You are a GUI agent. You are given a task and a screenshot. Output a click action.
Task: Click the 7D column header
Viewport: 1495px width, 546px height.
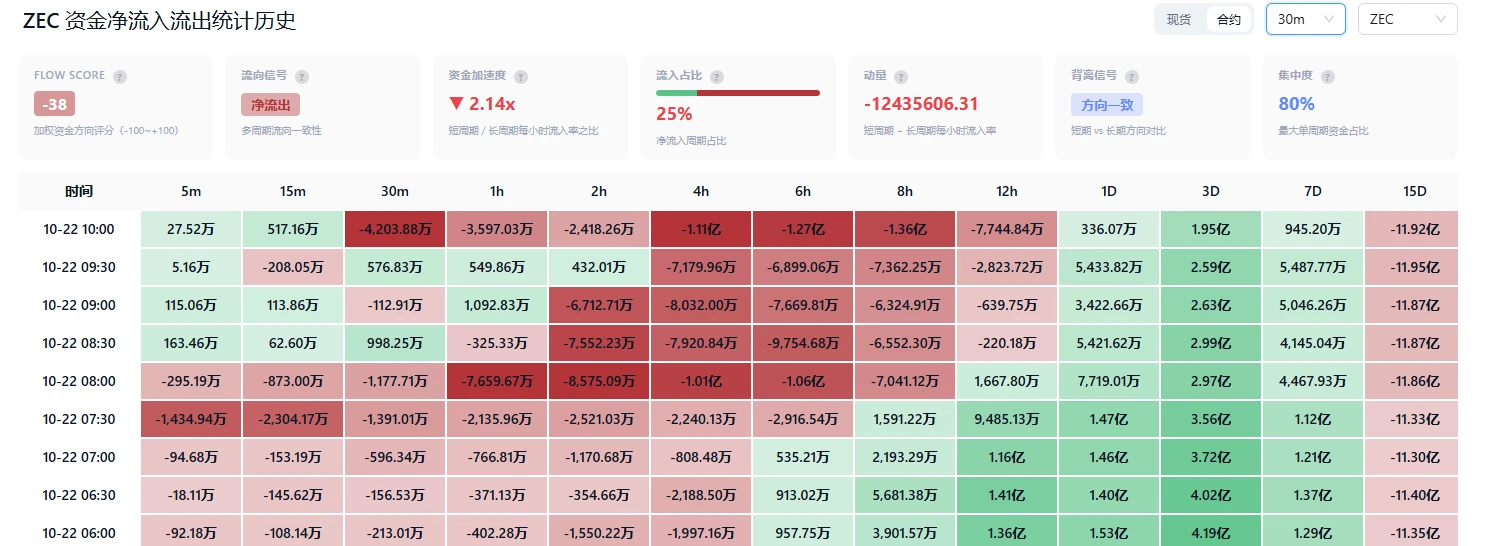click(1313, 191)
